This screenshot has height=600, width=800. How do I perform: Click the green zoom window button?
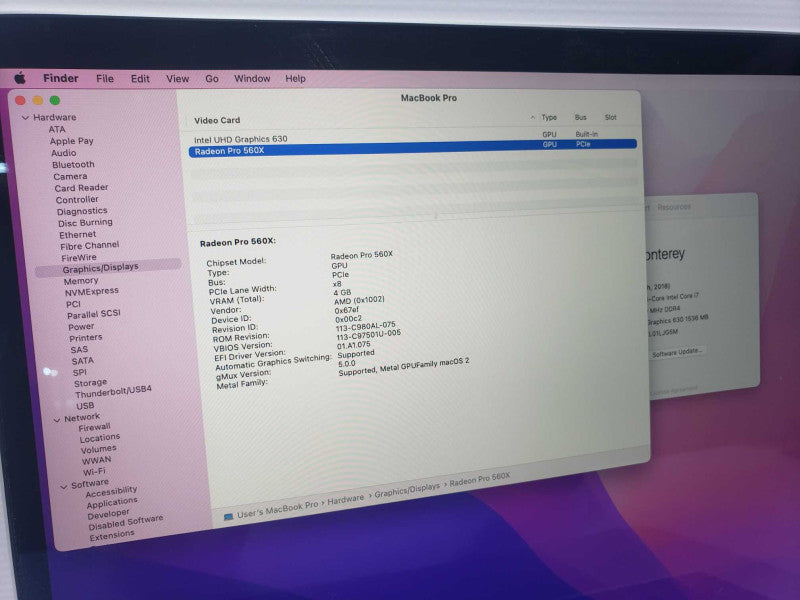[55, 100]
